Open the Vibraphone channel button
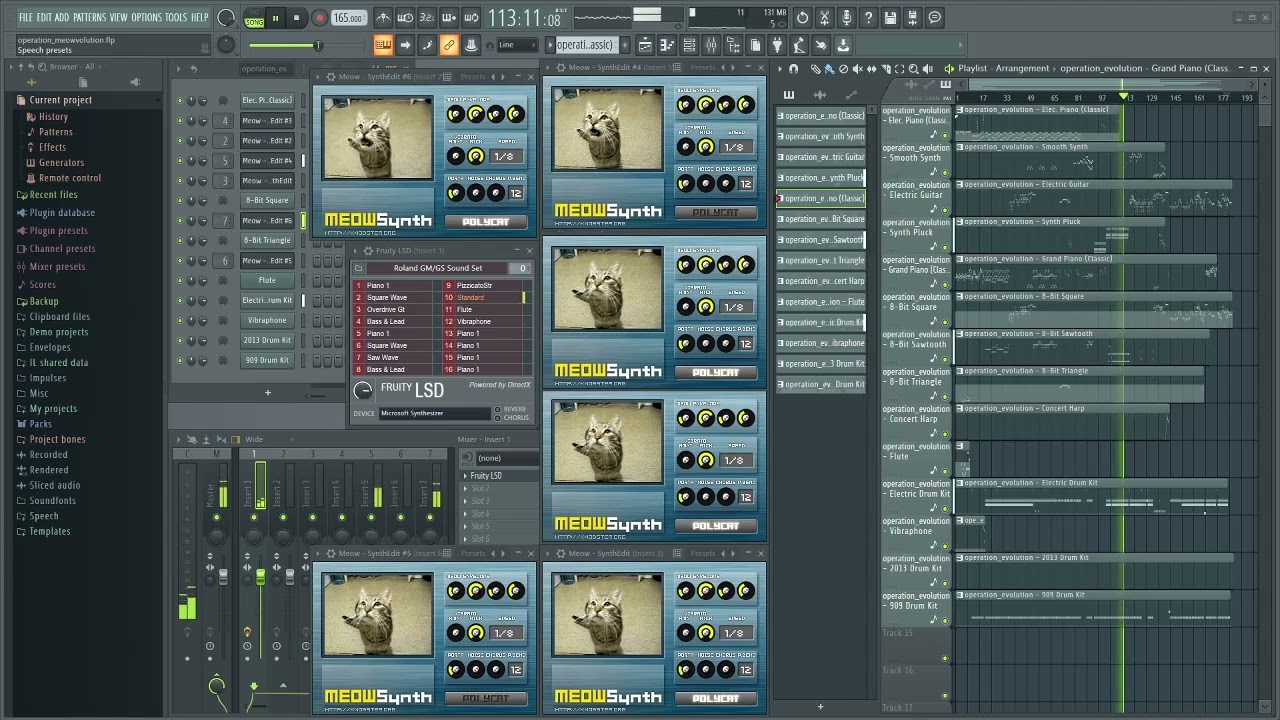 click(267, 321)
